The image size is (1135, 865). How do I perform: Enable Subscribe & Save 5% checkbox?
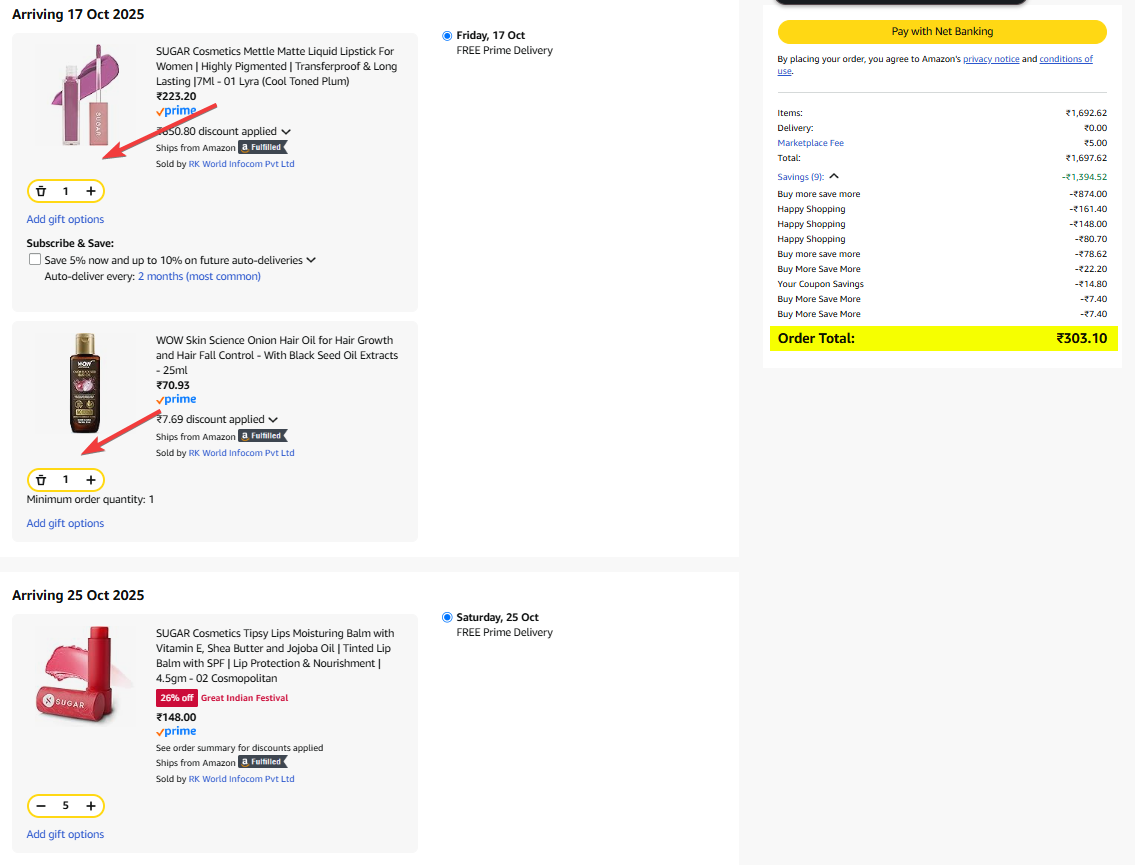click(x=35, y=260)
